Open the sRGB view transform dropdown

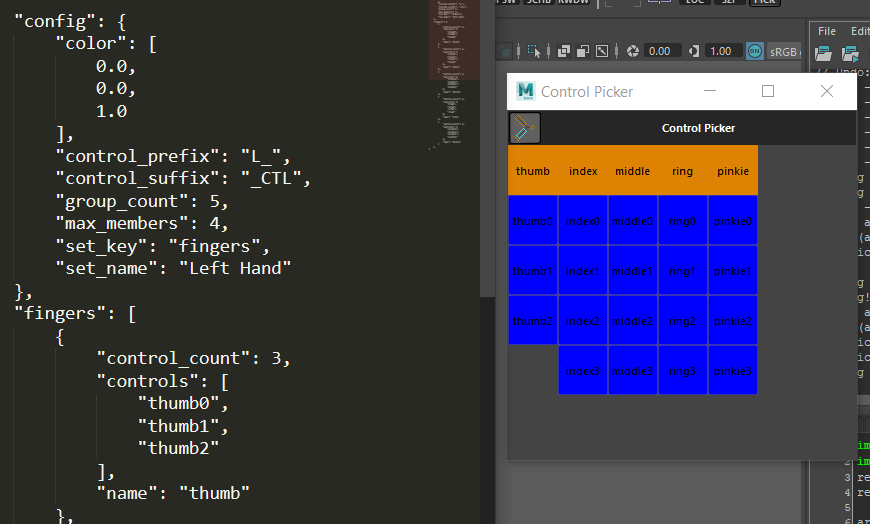(x=783, y=51)
